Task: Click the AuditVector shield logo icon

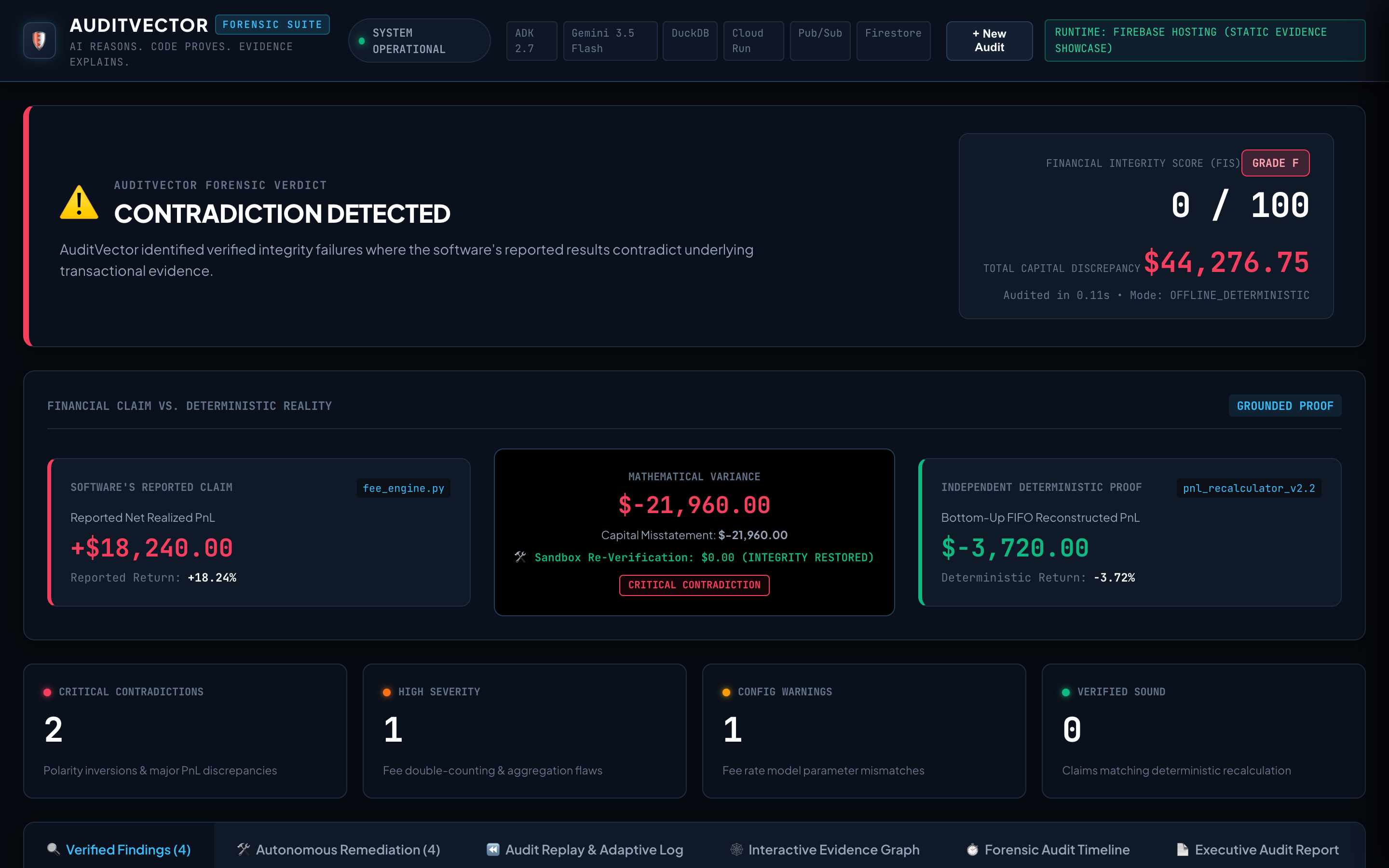Action: click(x=39, y=40)
